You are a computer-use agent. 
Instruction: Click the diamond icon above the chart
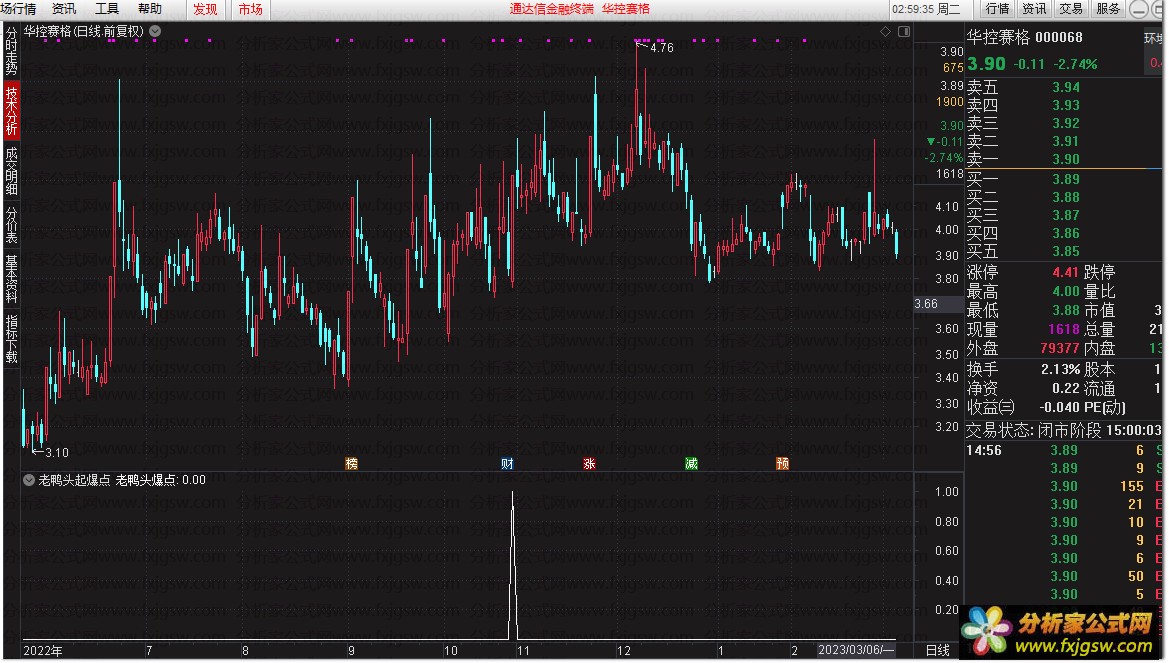[885, 31]
